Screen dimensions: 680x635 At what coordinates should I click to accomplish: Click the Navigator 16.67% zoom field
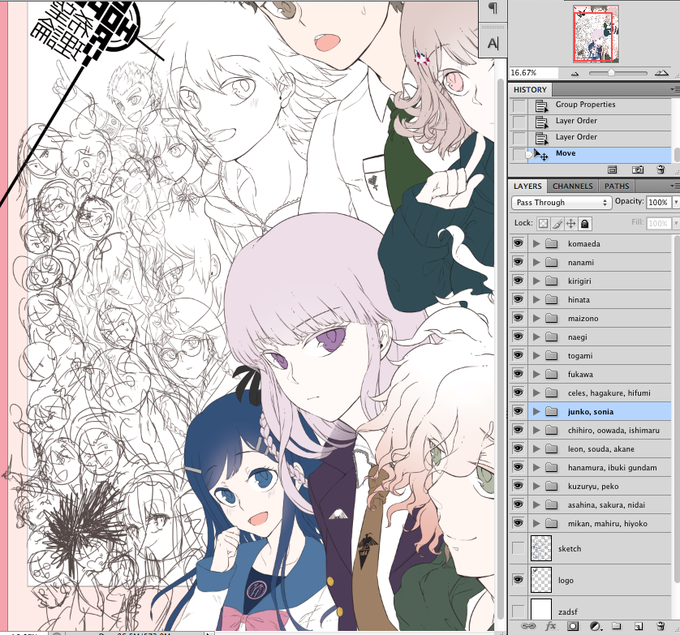(534, 72)
